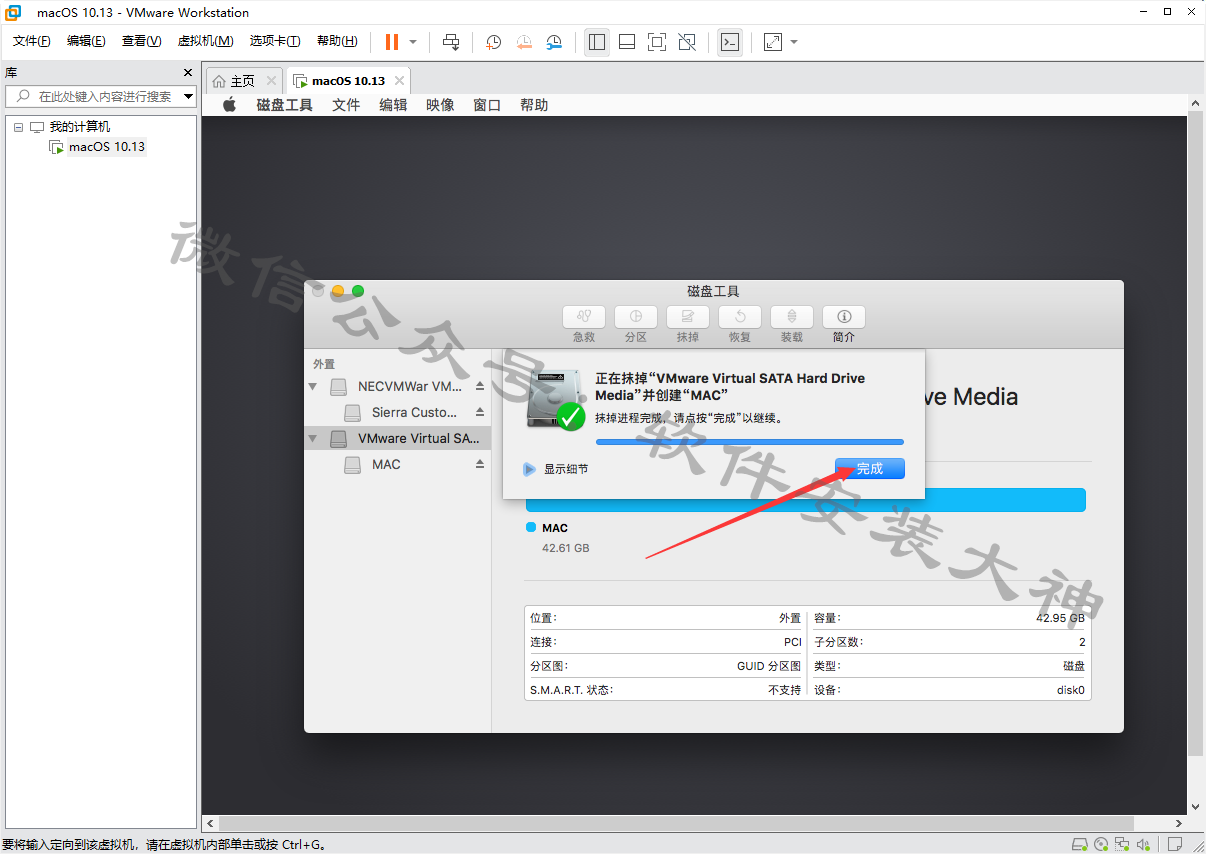The height and width of the screenshot is (854, 1206).
Task: Open the stretch display dropdown arrow
Action: (794, 42)
